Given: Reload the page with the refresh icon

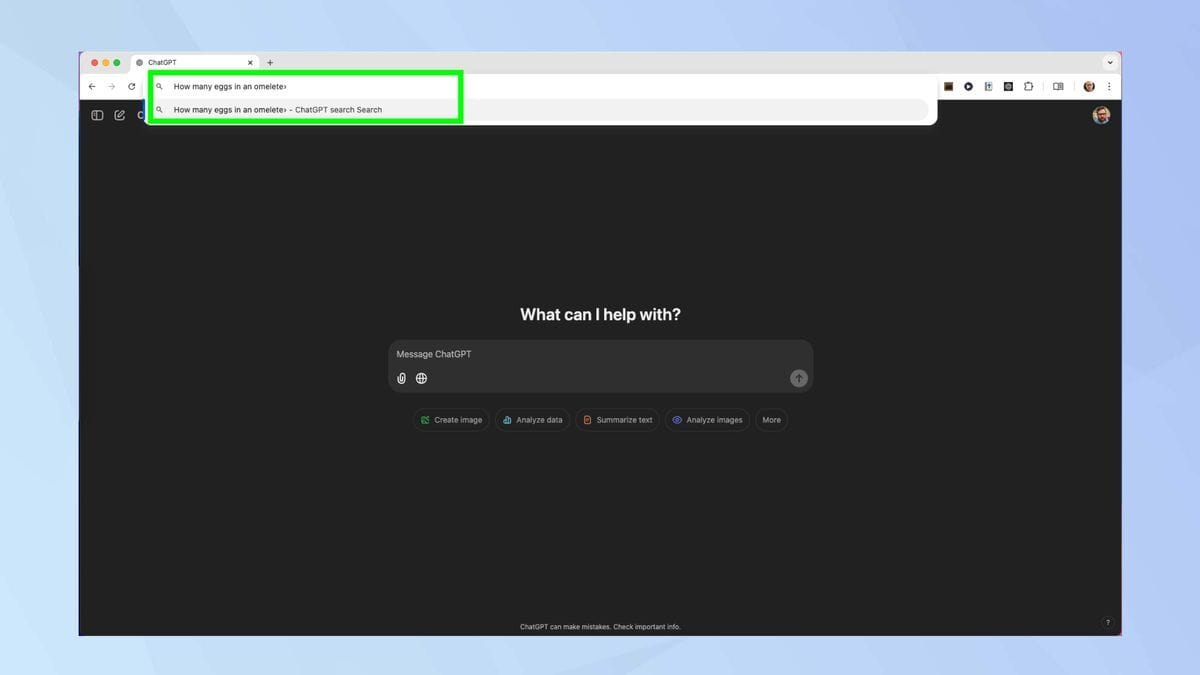Looking at the screenshot, I should click(x=131, y=87).
